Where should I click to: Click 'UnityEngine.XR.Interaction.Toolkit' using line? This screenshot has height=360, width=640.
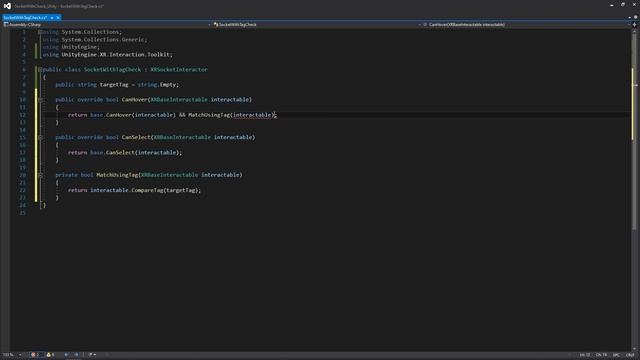(x=117, y=54)
